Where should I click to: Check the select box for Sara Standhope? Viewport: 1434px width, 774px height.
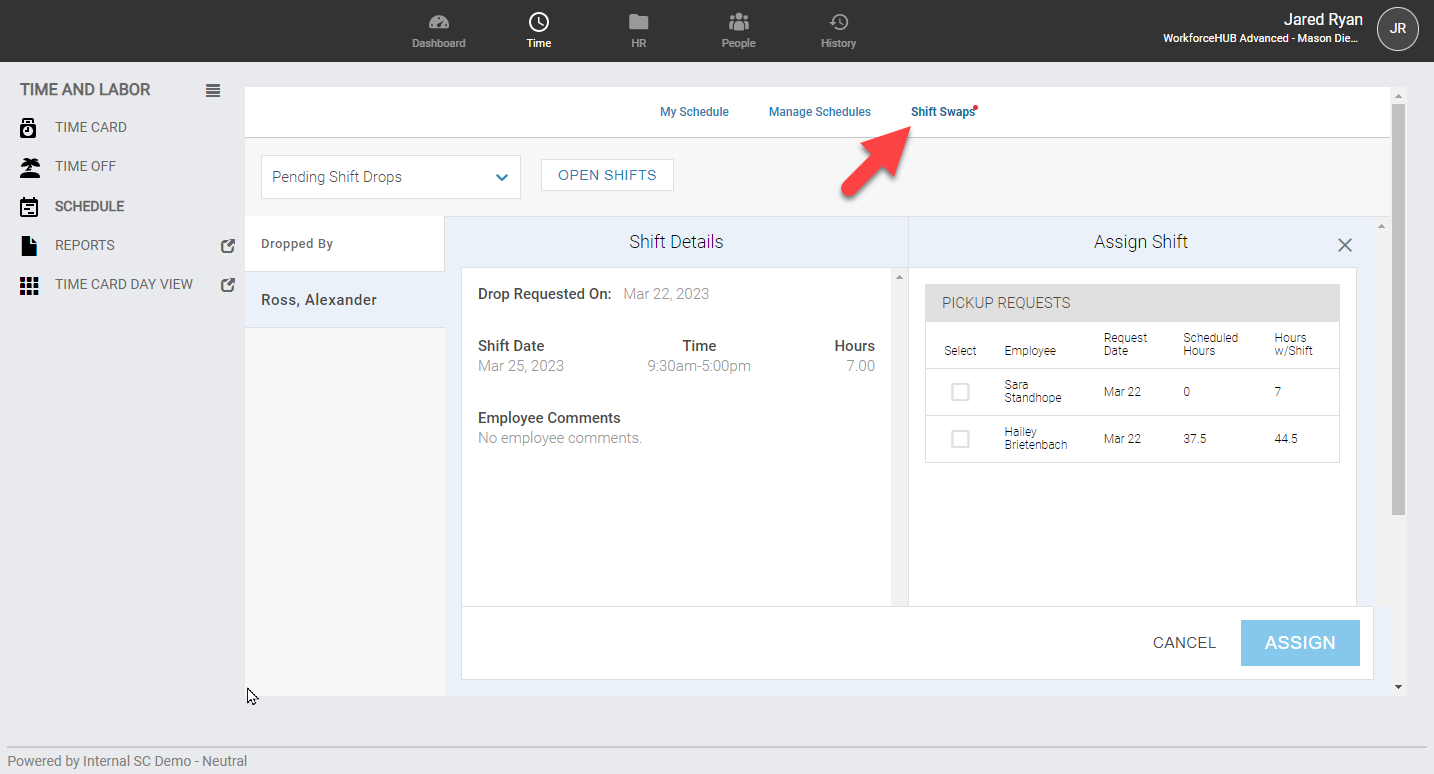tap(960, 392)
